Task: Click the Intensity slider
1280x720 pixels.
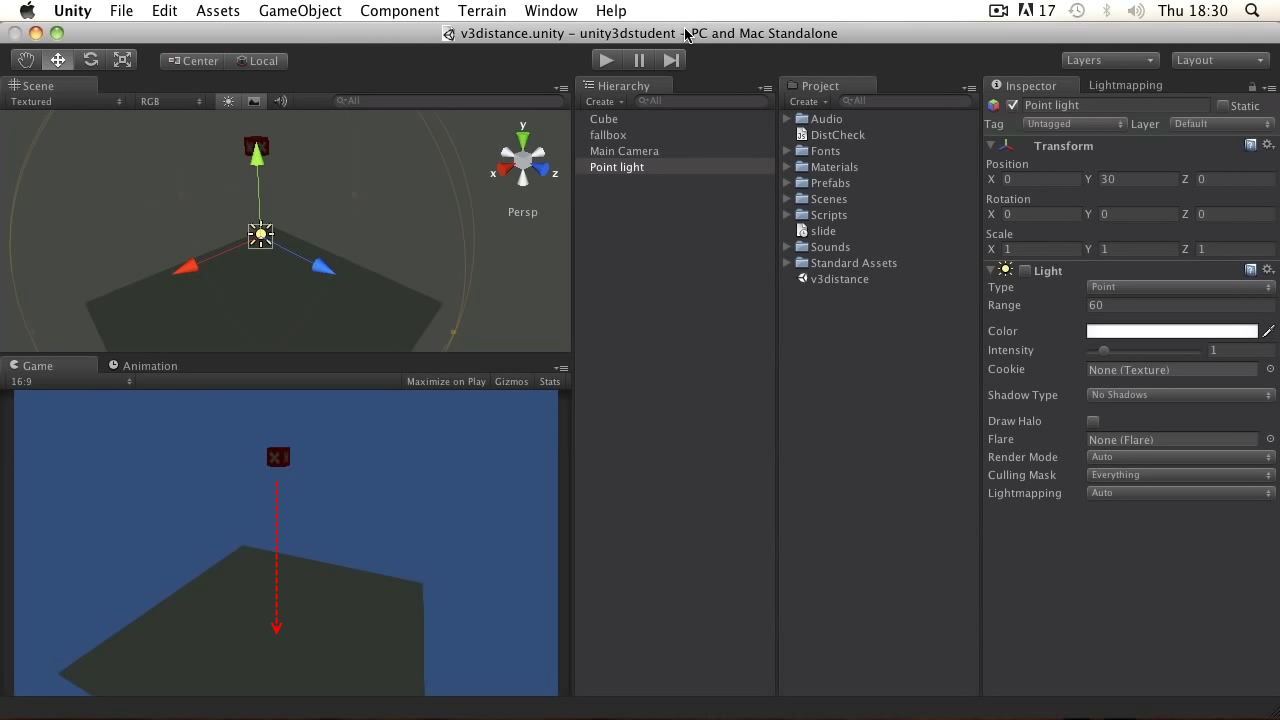Action: [1144, 351]
